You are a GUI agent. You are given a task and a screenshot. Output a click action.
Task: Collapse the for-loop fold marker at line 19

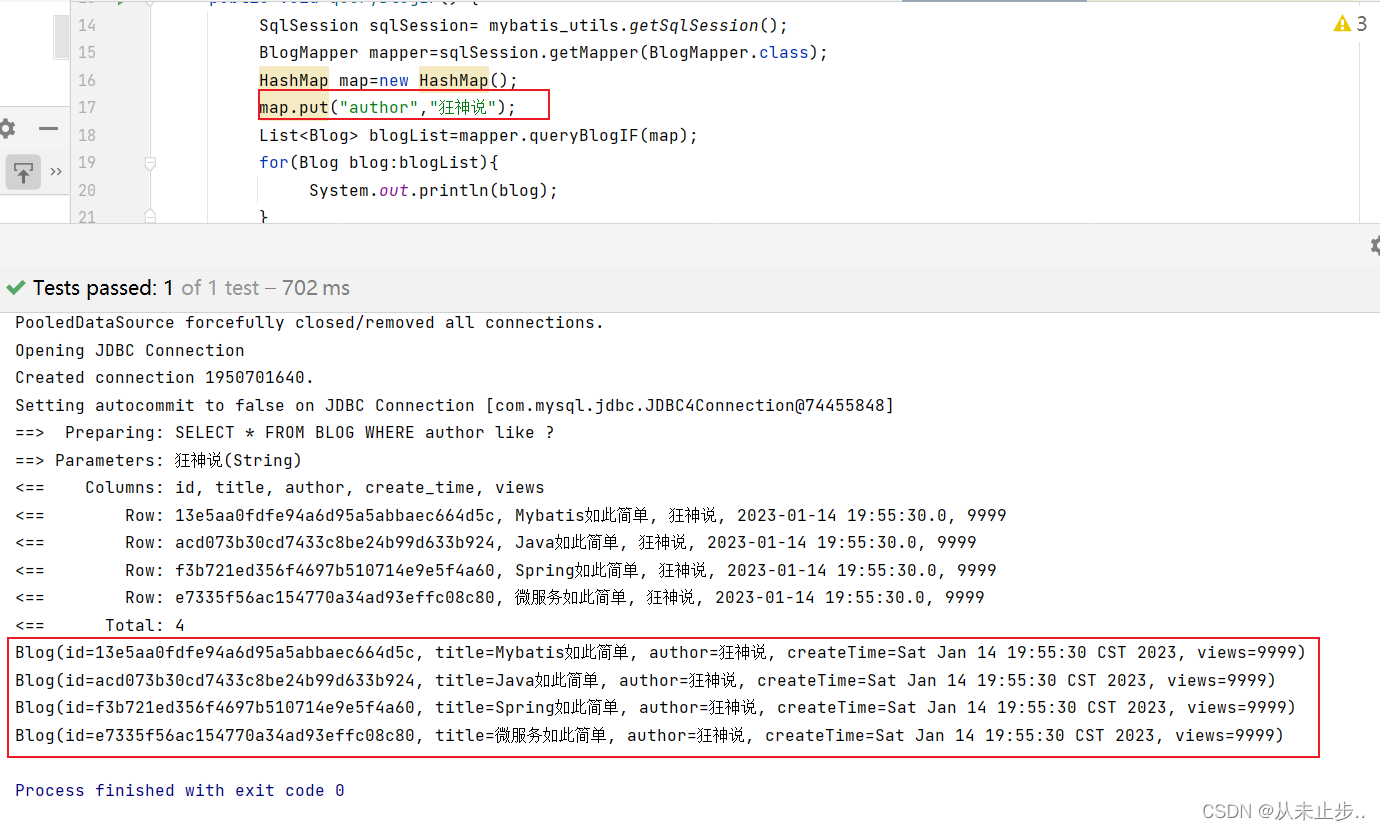(149, 162)
